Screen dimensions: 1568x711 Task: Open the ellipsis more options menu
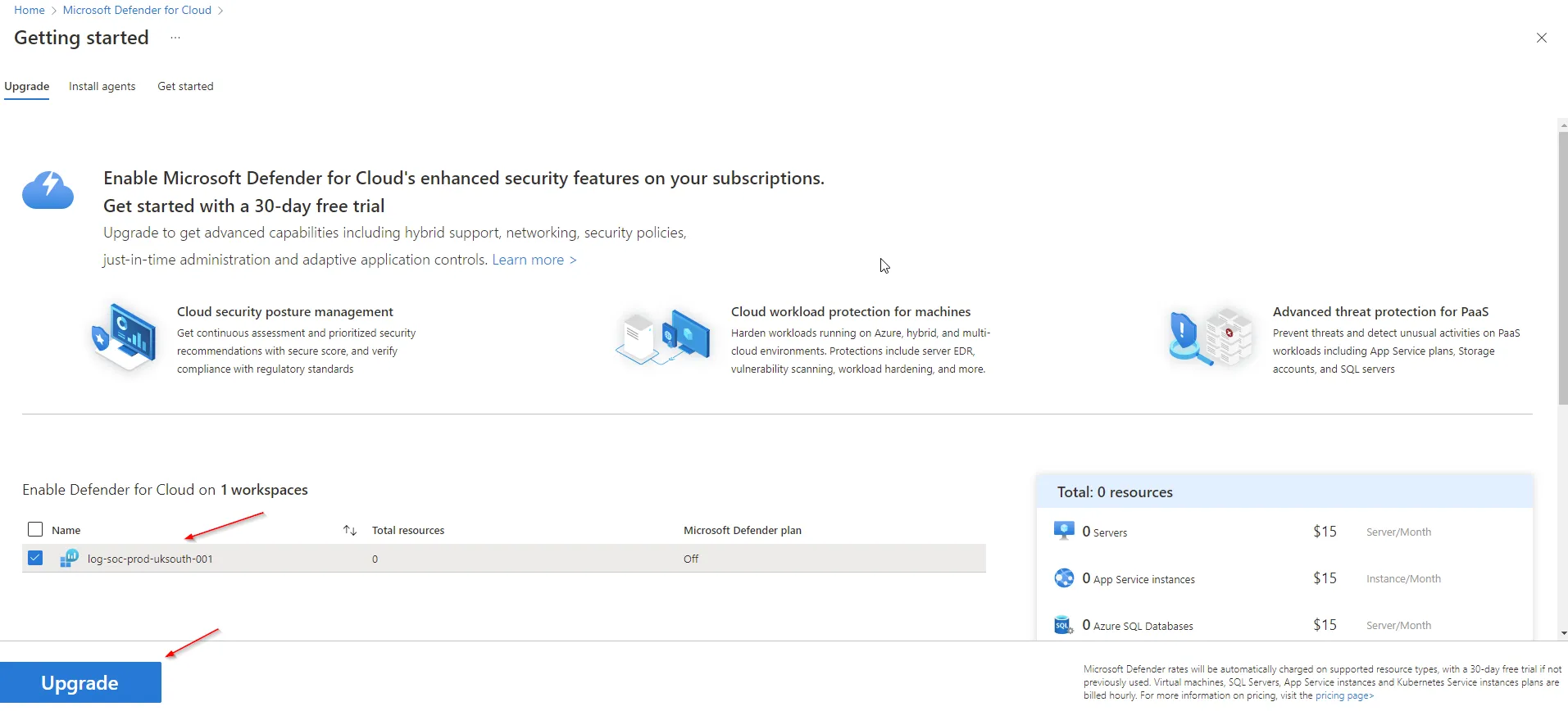[175, 38]
